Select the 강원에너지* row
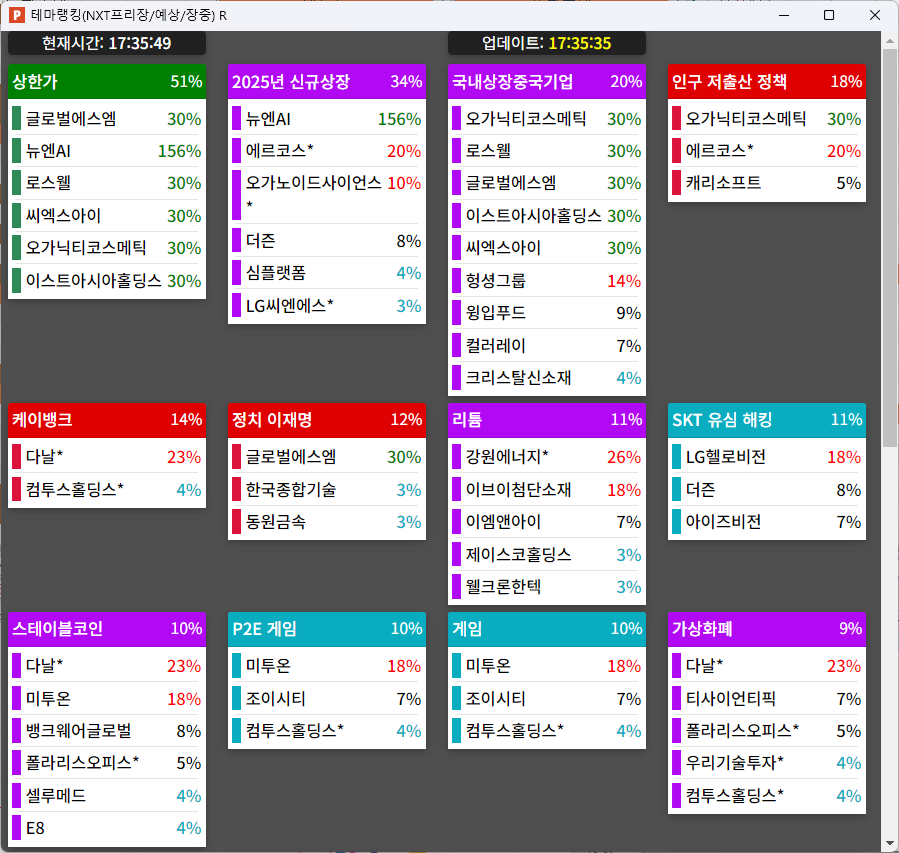 547,457
